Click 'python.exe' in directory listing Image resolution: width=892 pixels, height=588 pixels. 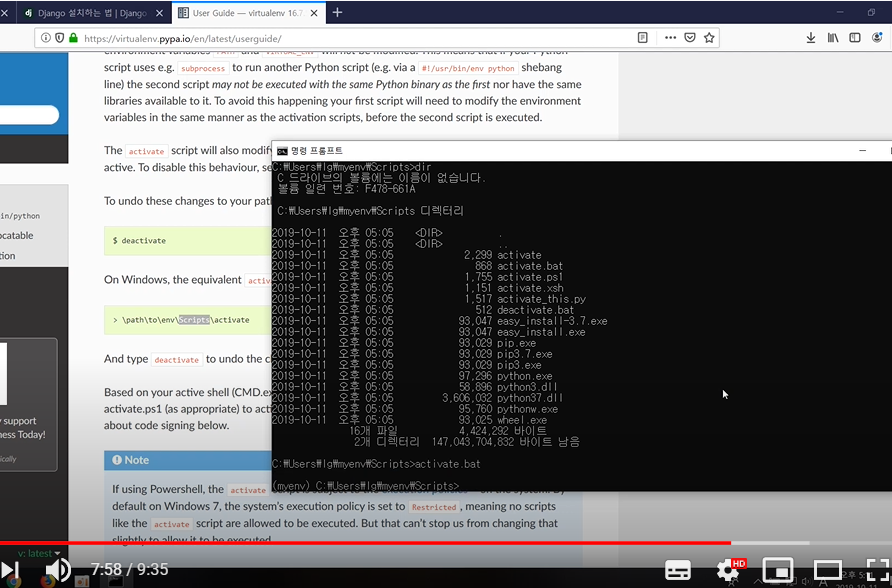point(525,376)
